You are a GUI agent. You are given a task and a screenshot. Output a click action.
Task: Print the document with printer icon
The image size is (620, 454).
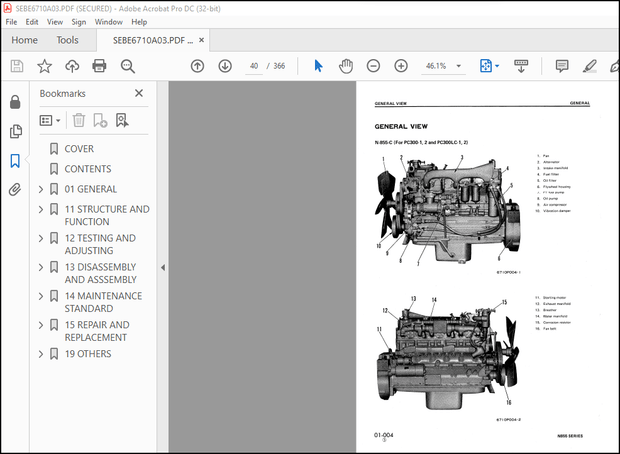tap(99, 66)
